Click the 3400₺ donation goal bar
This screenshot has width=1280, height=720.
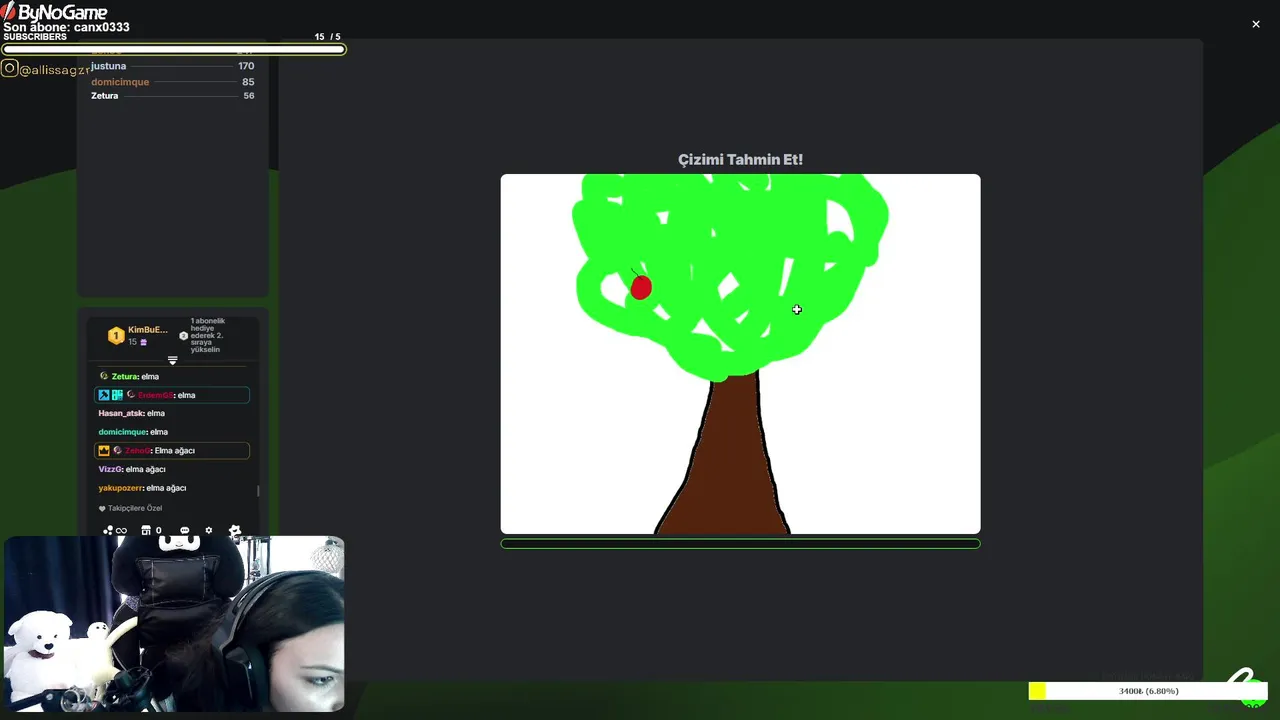(1148, 691)
